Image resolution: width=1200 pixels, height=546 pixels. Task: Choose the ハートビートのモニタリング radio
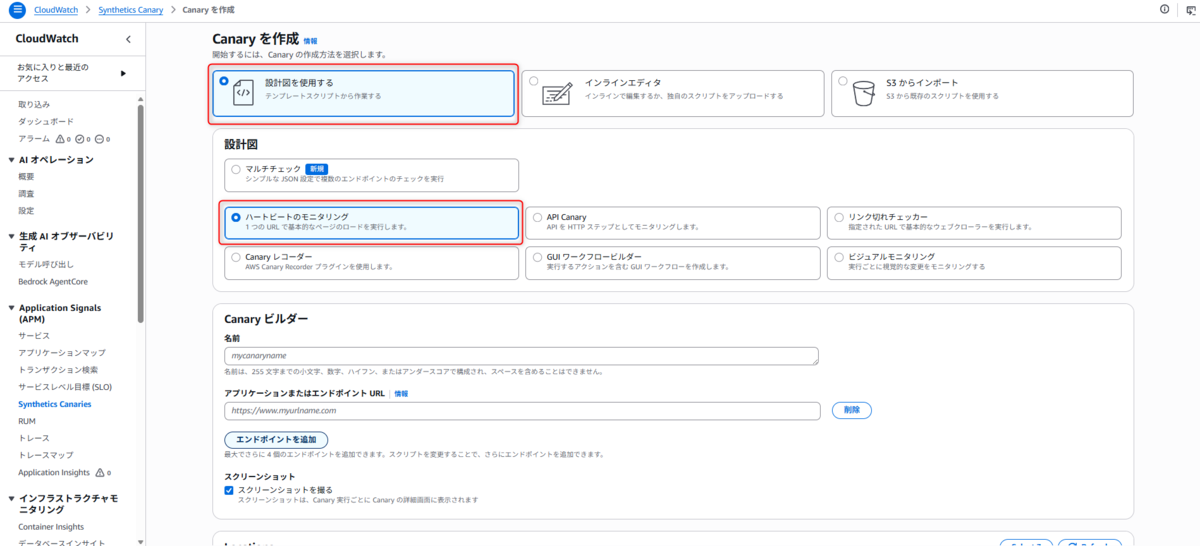[236, 216]
